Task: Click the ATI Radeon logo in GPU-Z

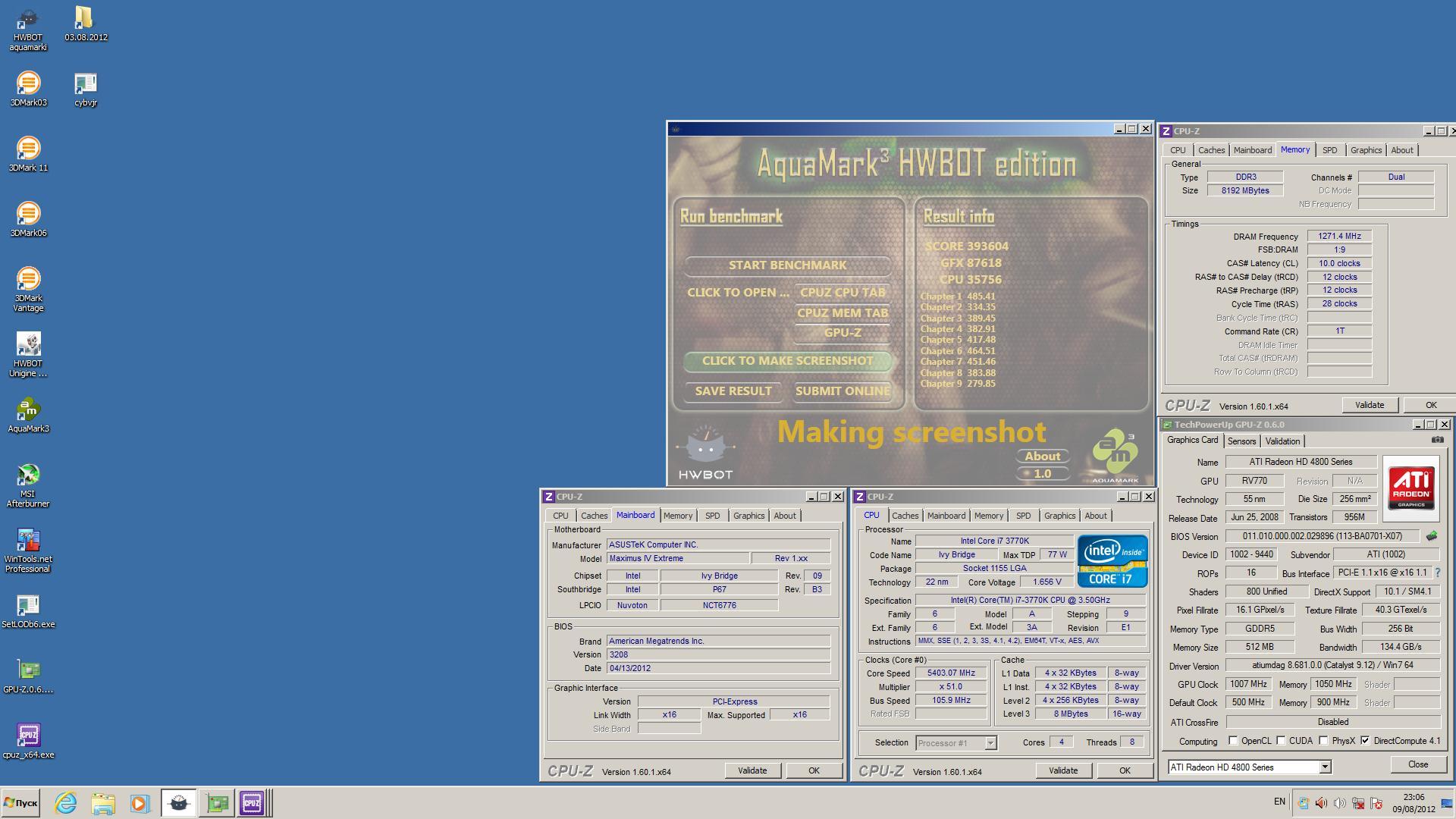Action: 1411,488
